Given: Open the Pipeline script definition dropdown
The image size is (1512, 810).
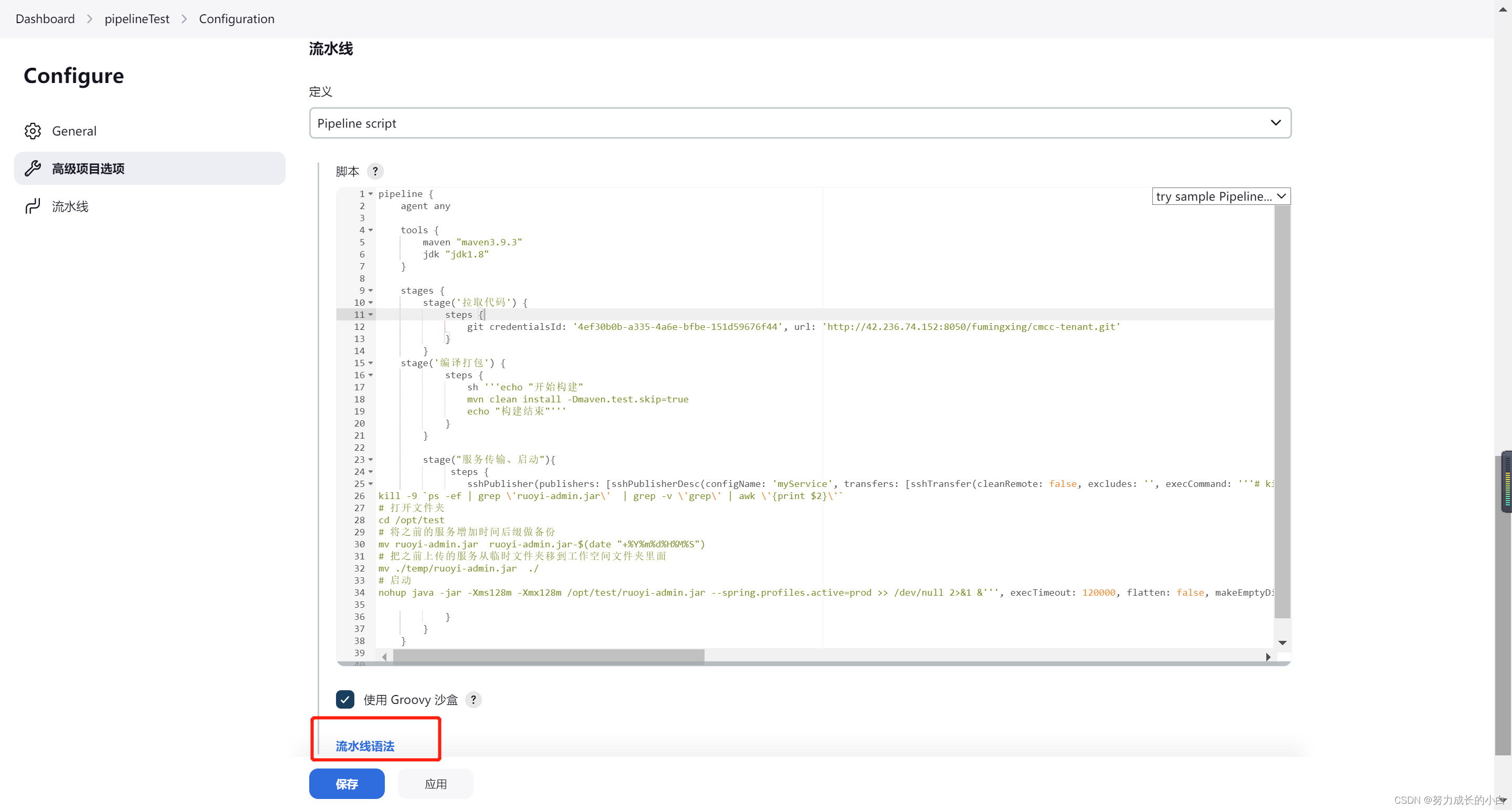Looking at the screenshot, I should (800, 123).
